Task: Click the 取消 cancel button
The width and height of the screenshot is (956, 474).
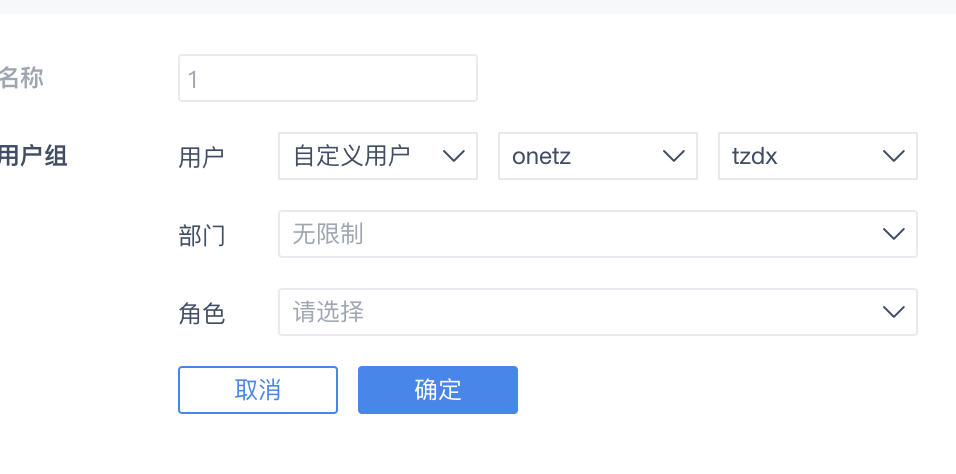Action: (258, 390)
